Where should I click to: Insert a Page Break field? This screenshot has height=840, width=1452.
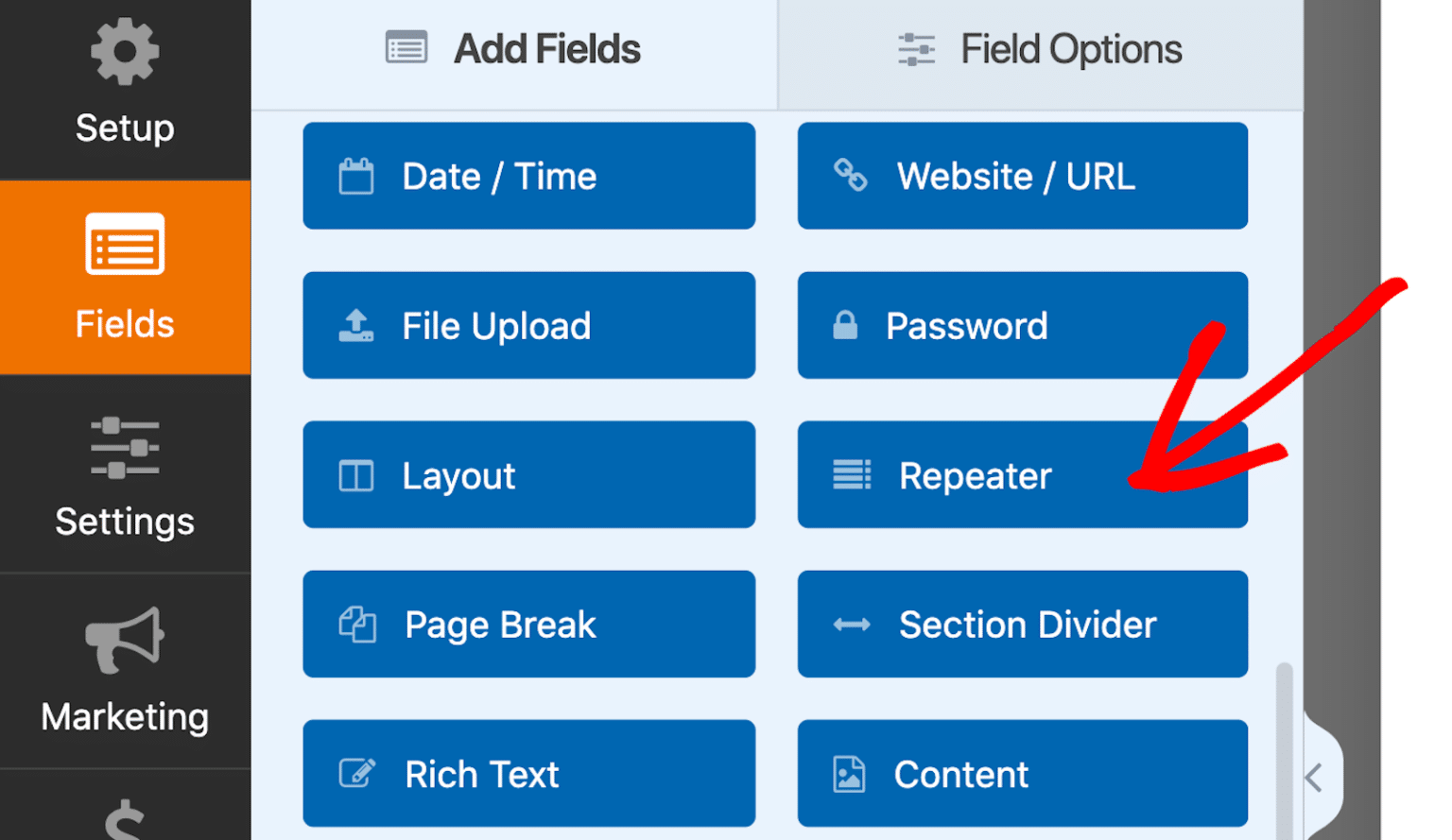pos(528,625)
